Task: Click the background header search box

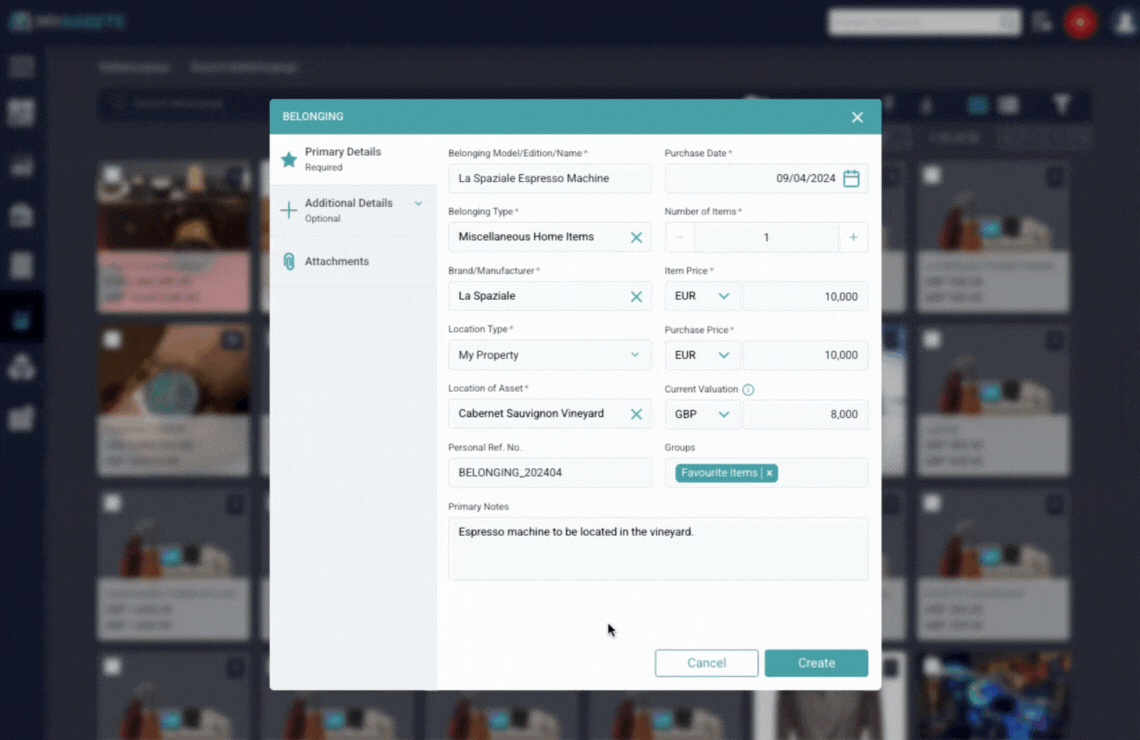Action: tap(924, 23)
